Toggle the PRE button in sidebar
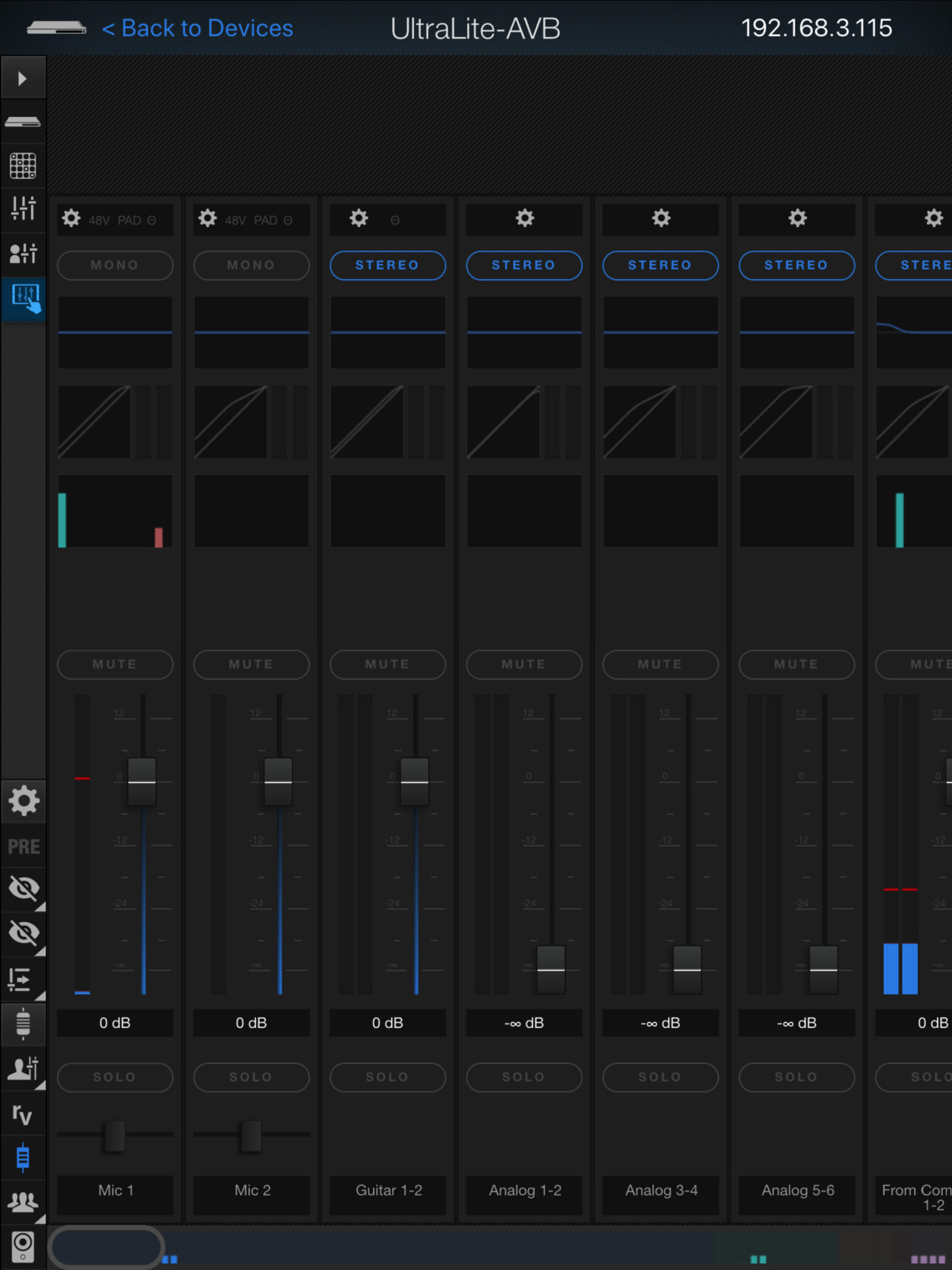 [x=23, y=846]
